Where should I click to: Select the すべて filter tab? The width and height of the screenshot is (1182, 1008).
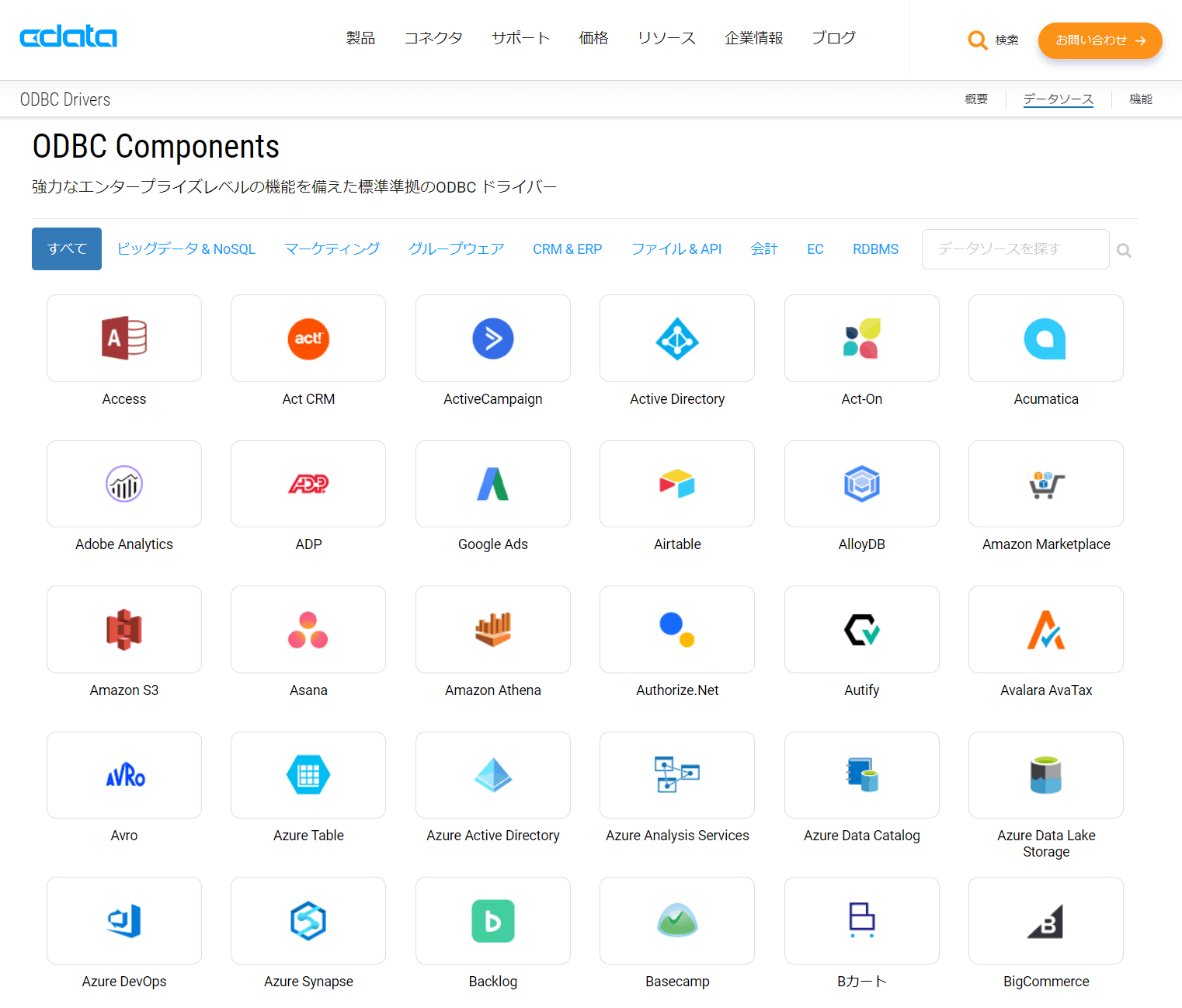click(x=67, y=249)
